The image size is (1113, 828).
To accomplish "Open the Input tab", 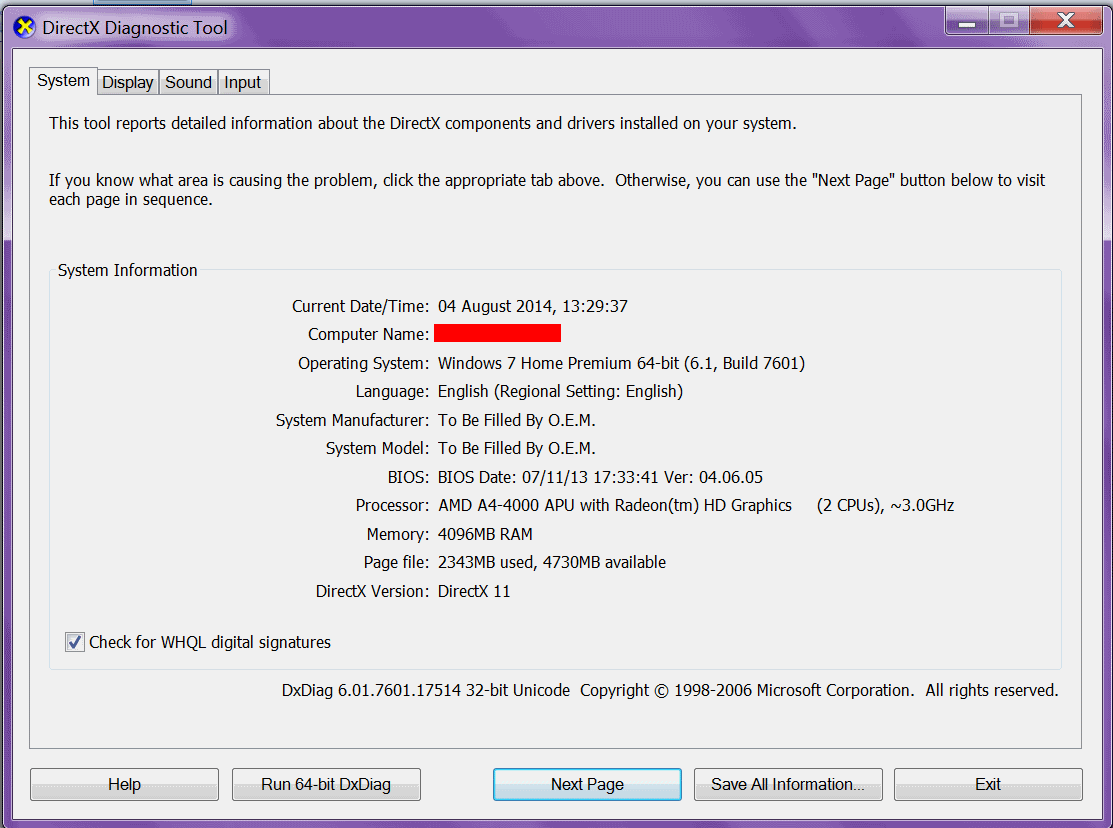I will pyautogui.click(x=243, y=82).
